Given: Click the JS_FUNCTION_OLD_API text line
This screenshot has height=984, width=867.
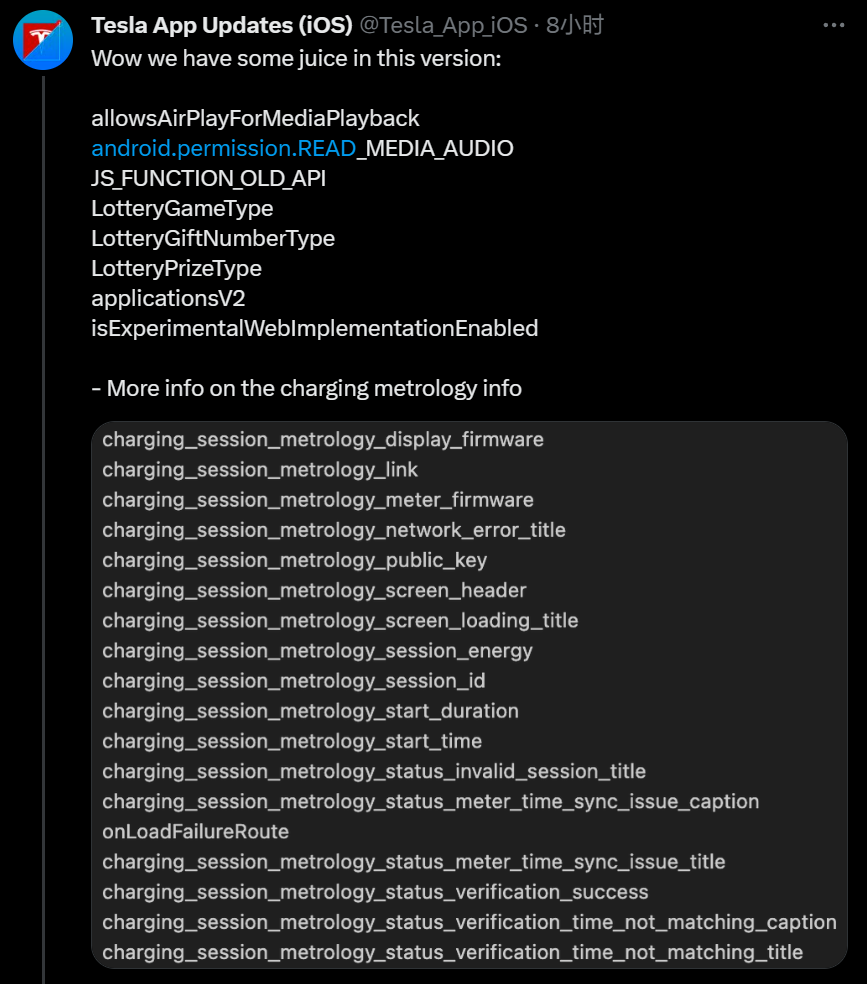Looking at the screenshot, I should coord(208,179).
